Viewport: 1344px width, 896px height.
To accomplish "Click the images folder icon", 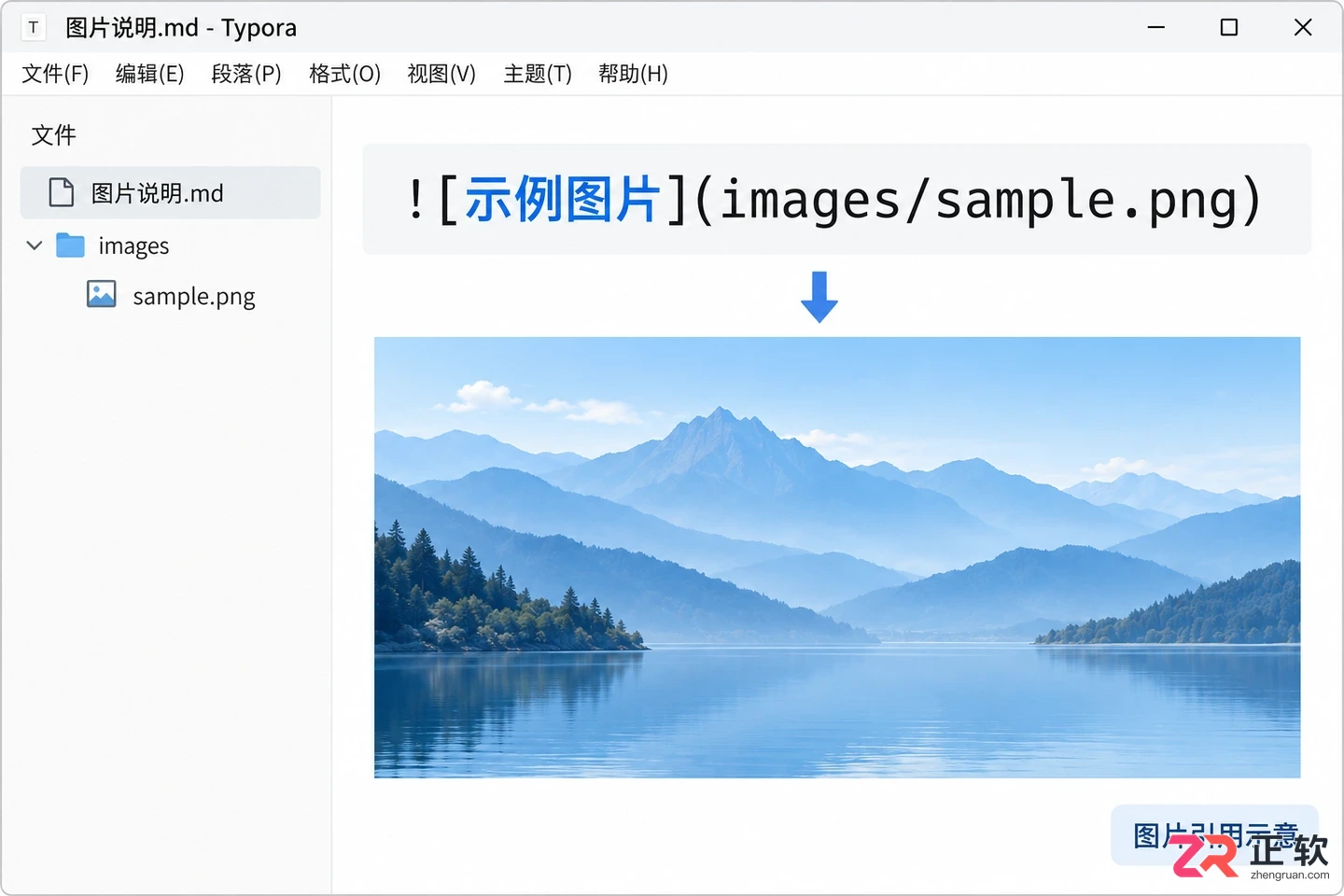I will coord(70,245).
